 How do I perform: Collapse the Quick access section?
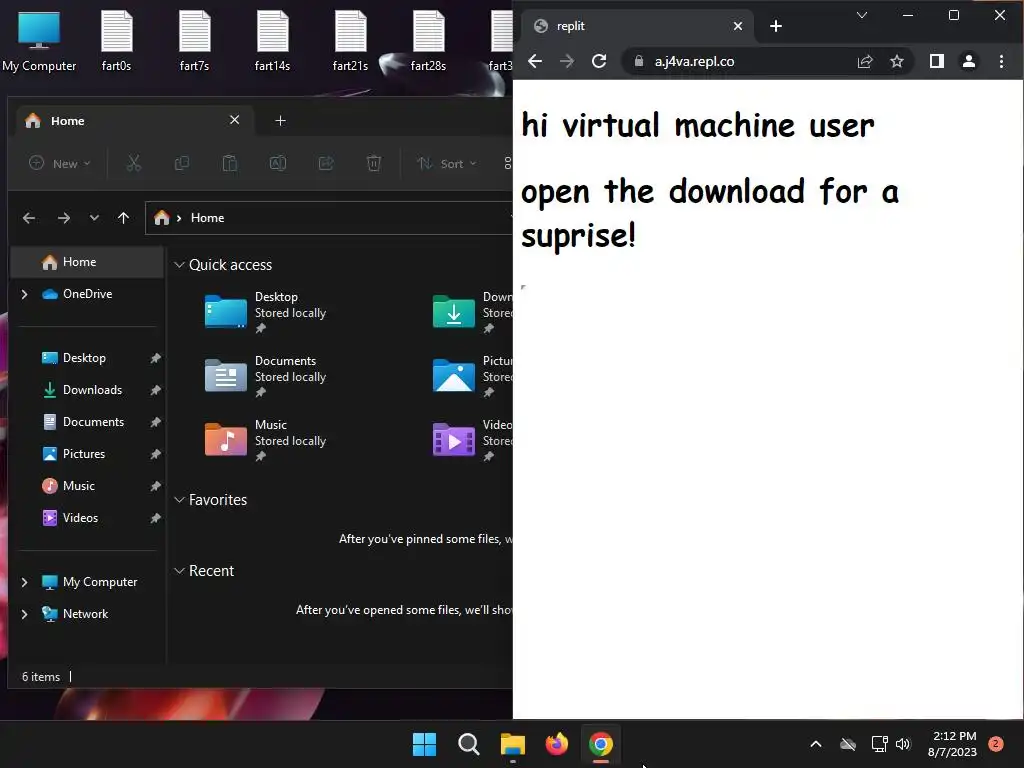click(x=179, y=265)
